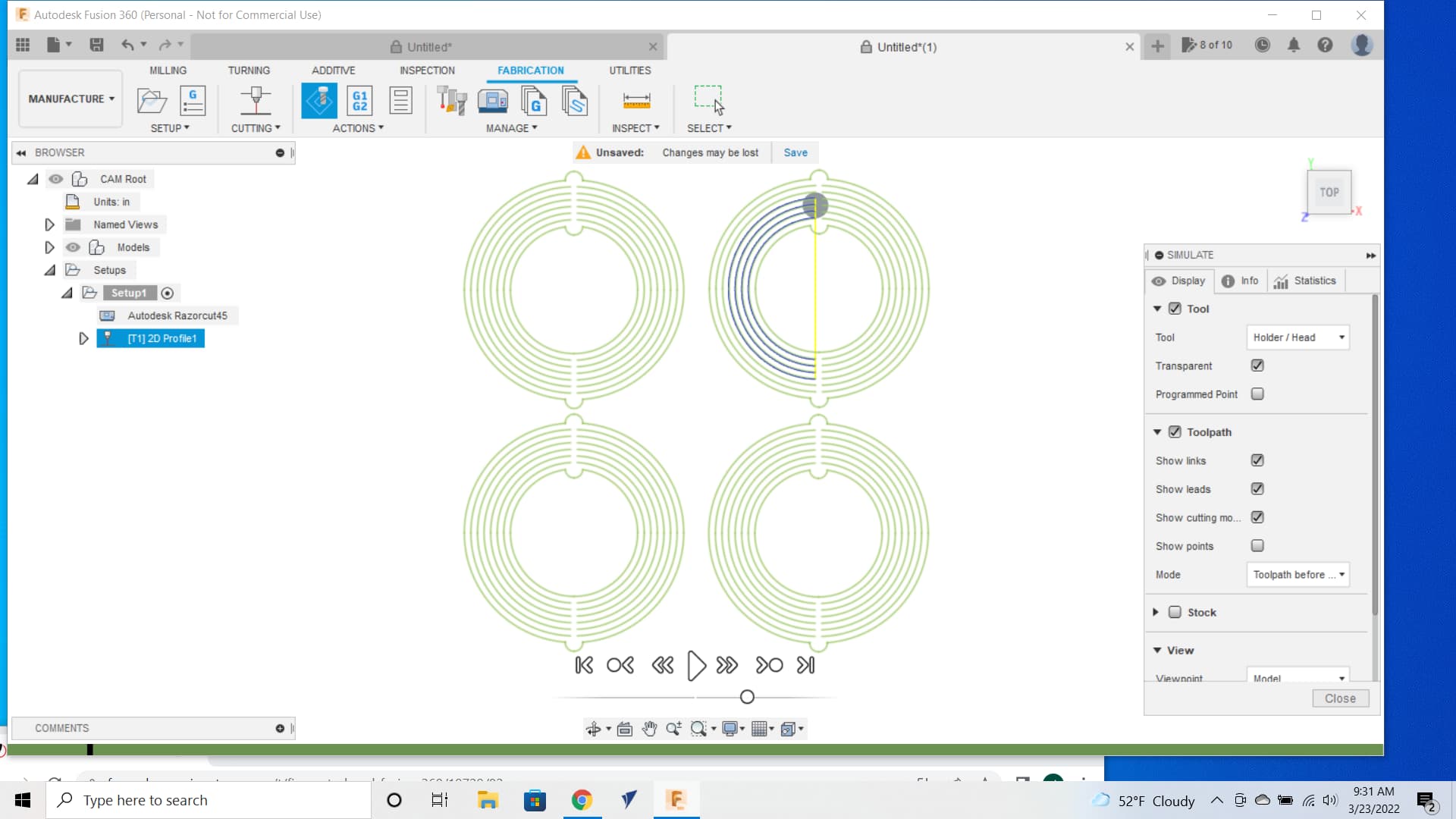Expand the Stock section
Image resolution: width=1456 pixels, height=819 pixels.
[1156, 612]
